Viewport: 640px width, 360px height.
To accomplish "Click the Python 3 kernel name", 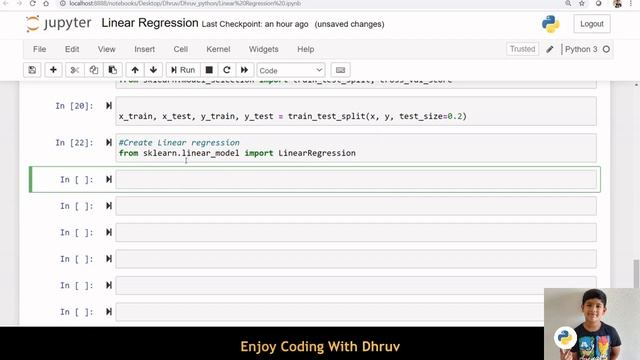I will [x=581, y=49].
